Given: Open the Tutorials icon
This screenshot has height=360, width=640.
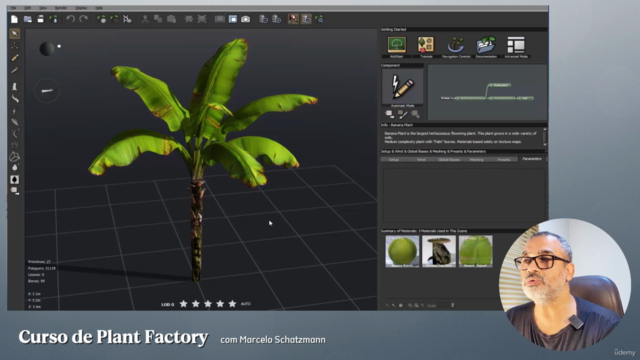Looking at the screenshot, I should pyautogui.click(x=426, y=45).
